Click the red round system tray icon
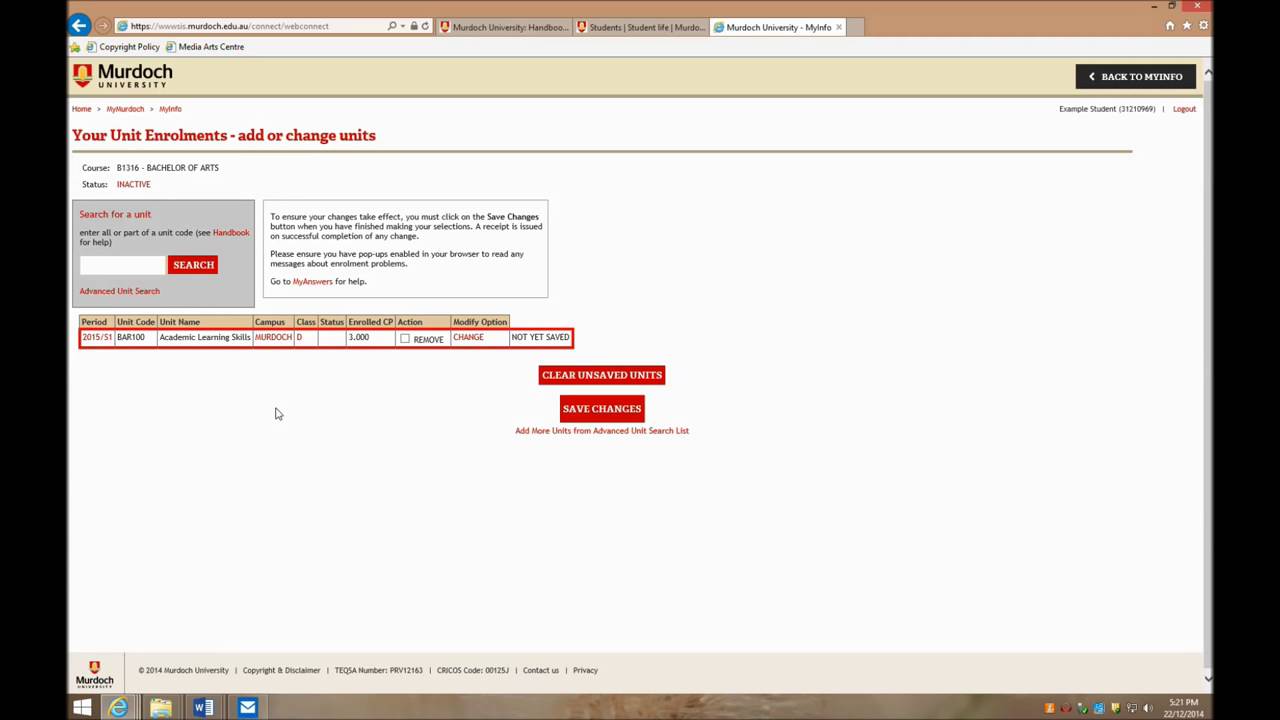The width and height of the screenshot is (1280, 720). click(1065, 708)
